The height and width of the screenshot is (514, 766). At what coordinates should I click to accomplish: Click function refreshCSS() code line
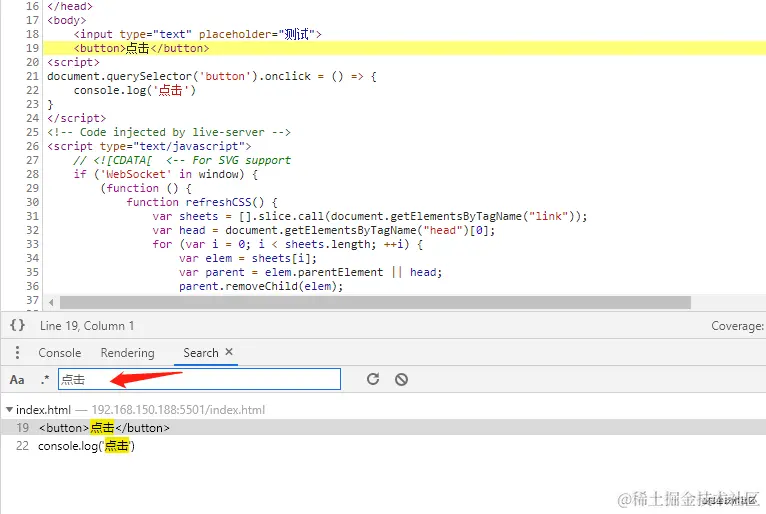tap(202, 202)
